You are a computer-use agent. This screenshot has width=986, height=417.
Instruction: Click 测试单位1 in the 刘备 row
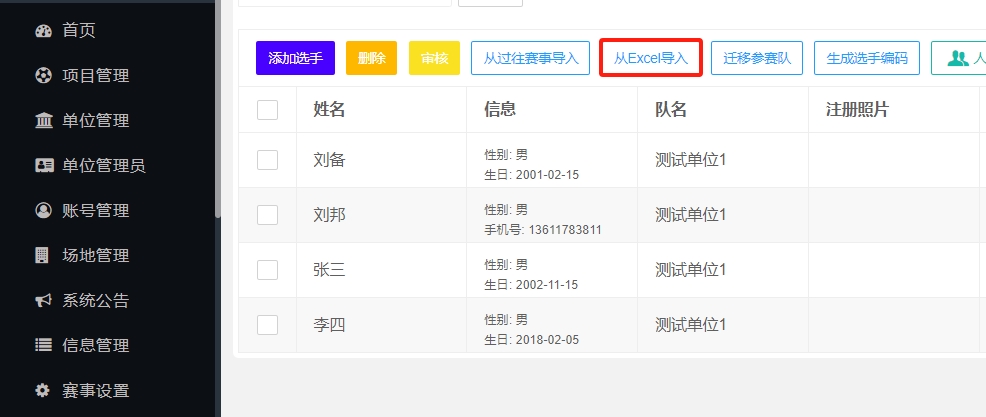[691, 160]
